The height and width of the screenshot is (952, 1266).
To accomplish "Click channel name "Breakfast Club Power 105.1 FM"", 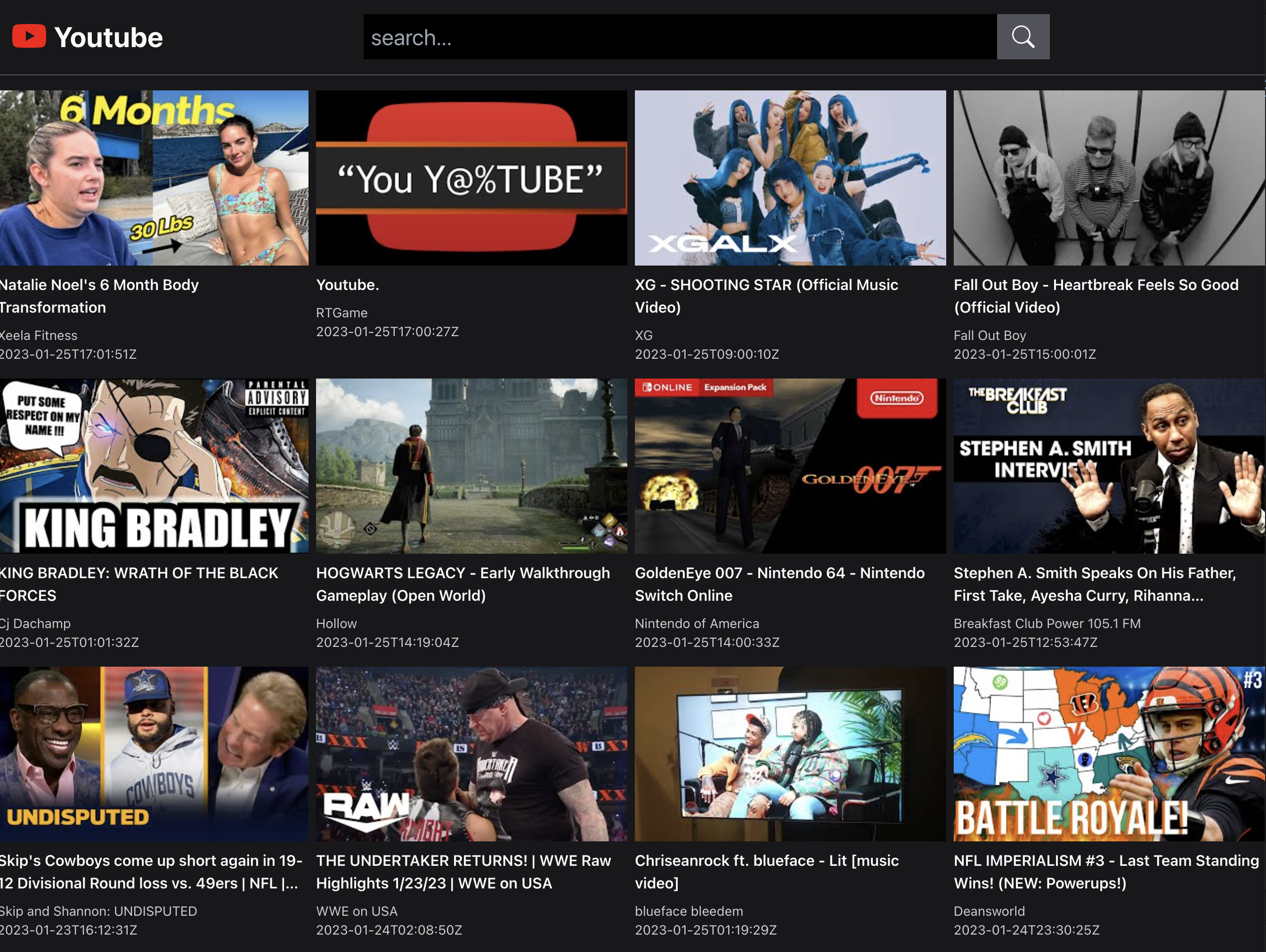I will point(1047,624).
